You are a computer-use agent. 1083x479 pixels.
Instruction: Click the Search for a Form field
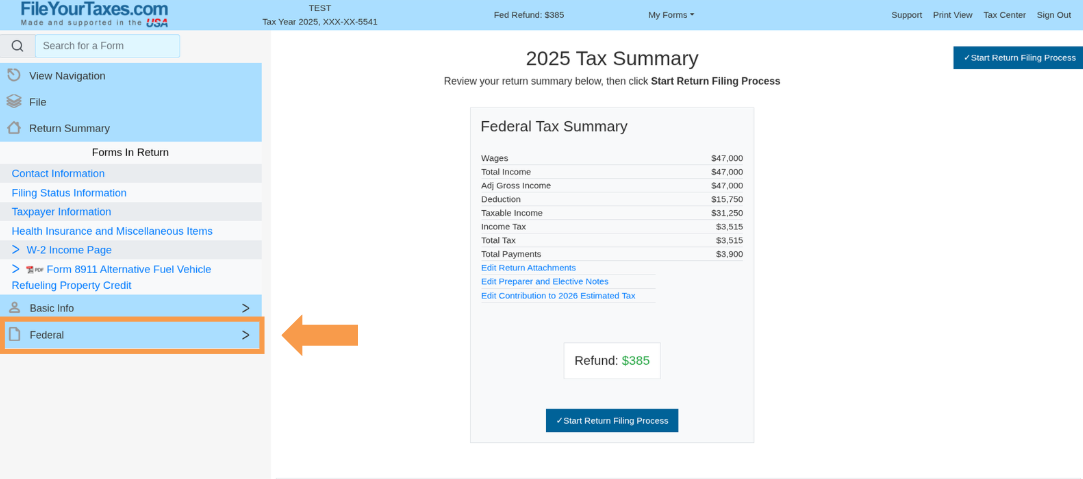pos(107,46)
